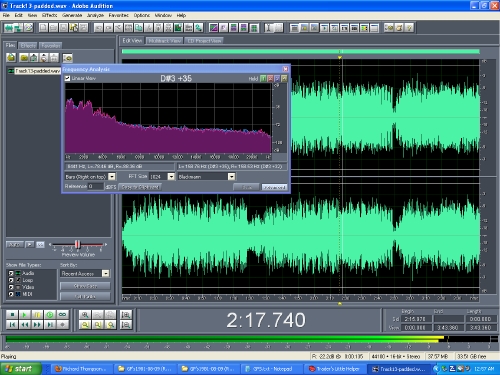Click the green Play transport button

click(x=24, y=314)
